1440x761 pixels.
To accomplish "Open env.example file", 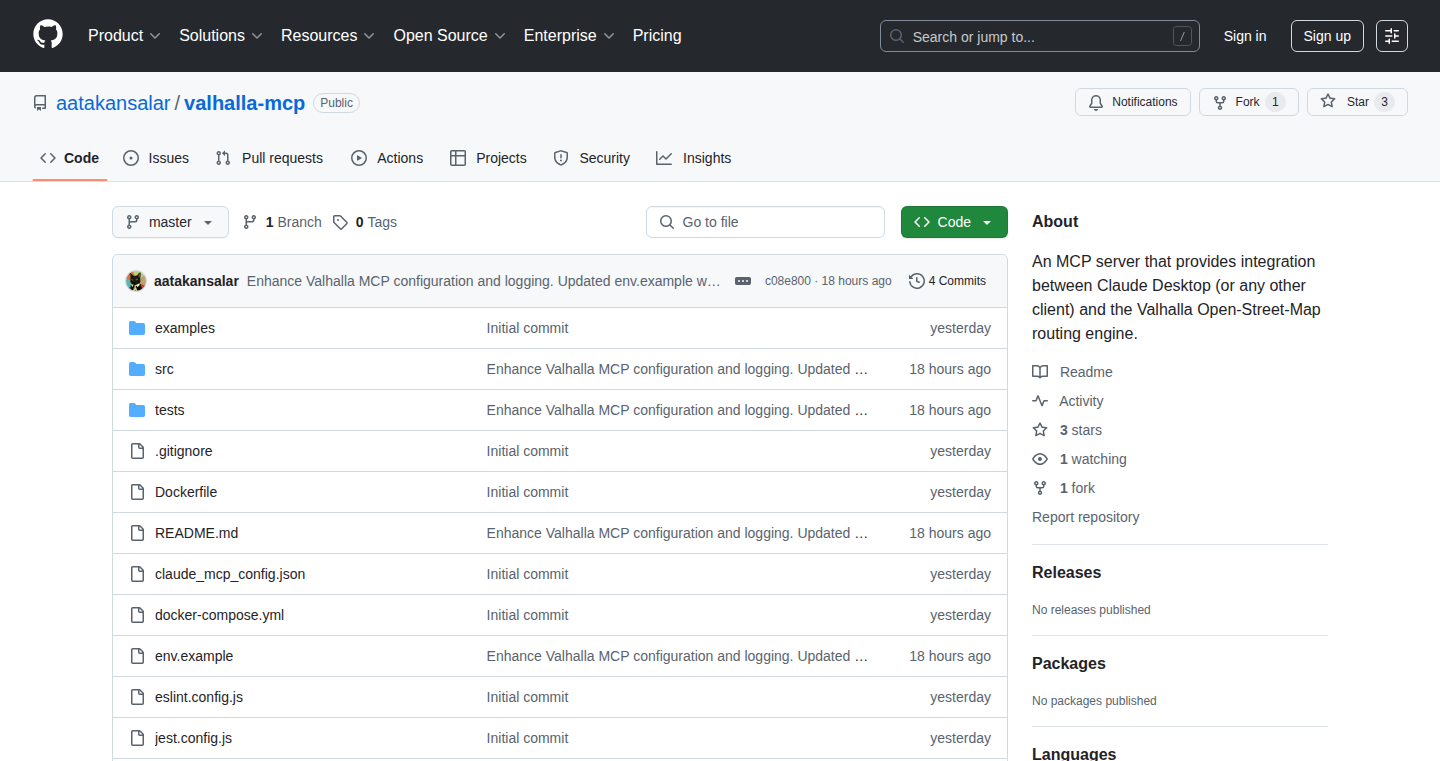I will click(x=194, y=656).
